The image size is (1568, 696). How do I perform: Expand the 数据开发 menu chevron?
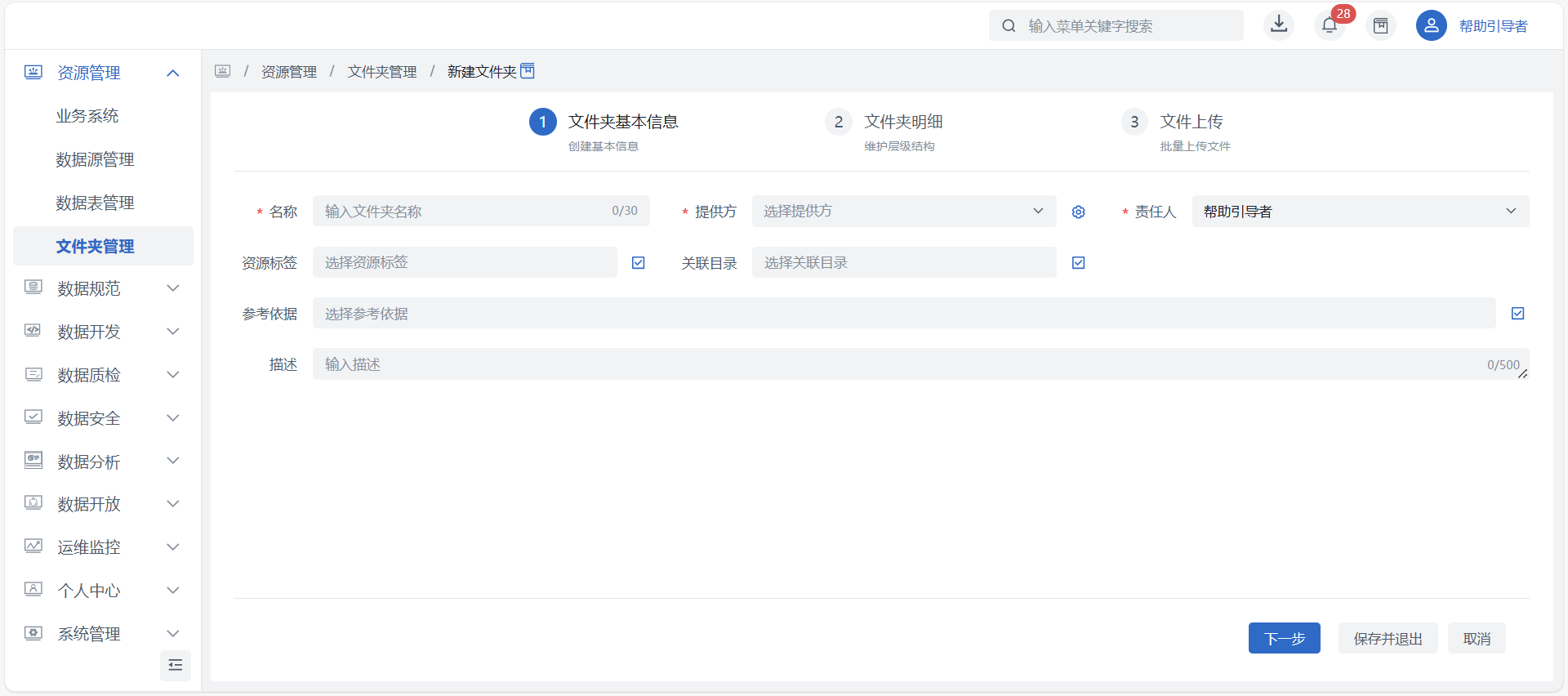(173, 331)
